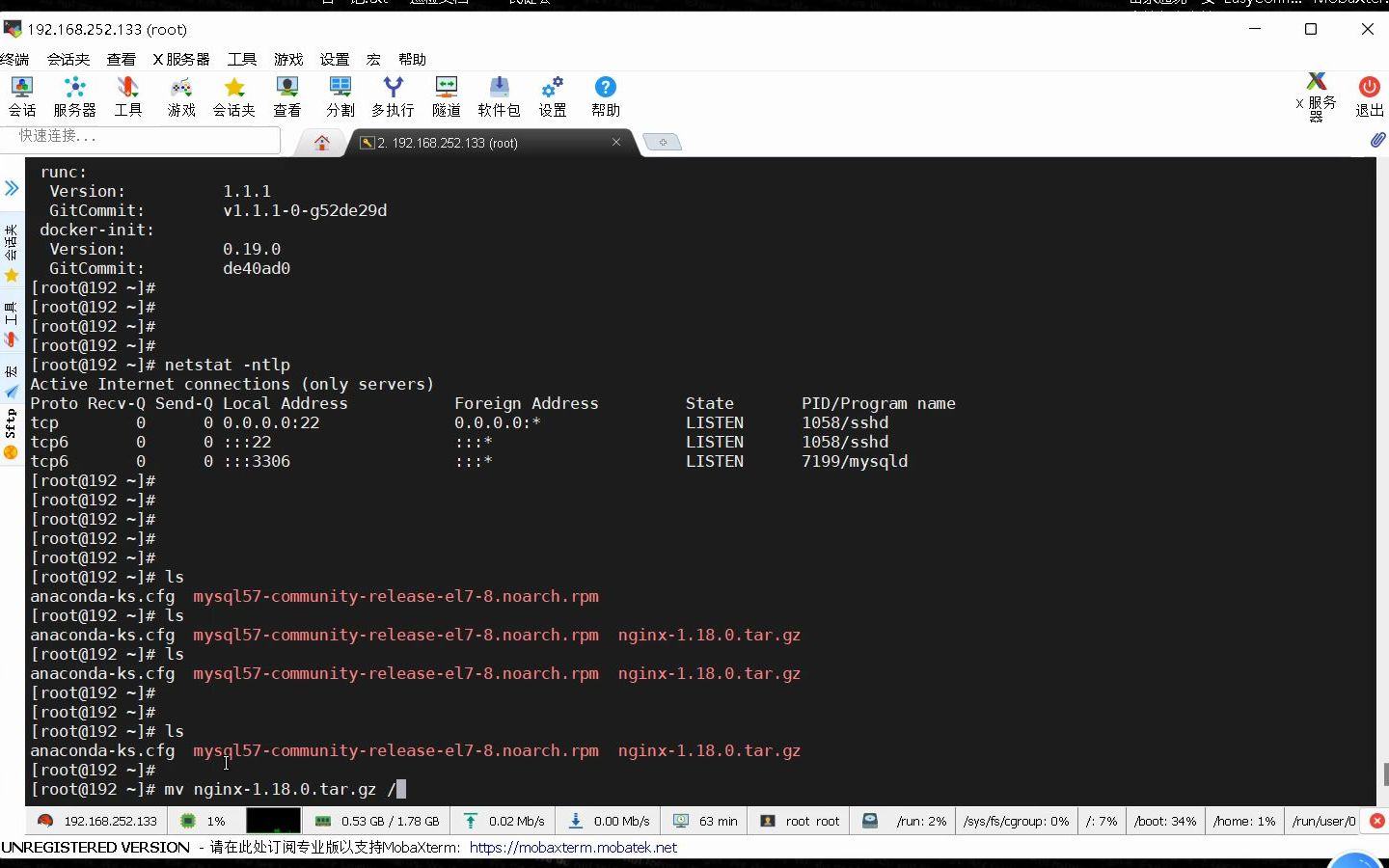Open the 软件包 (Packages) toolbar icon

[500, 97]
